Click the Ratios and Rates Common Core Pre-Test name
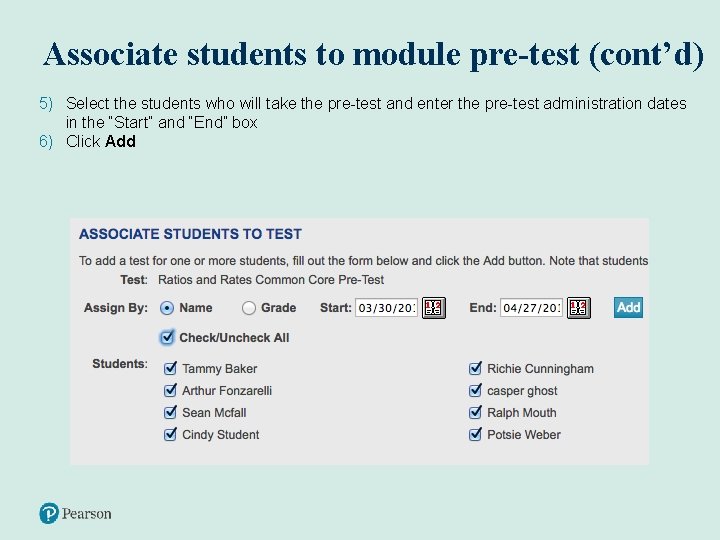 (271, 280)
